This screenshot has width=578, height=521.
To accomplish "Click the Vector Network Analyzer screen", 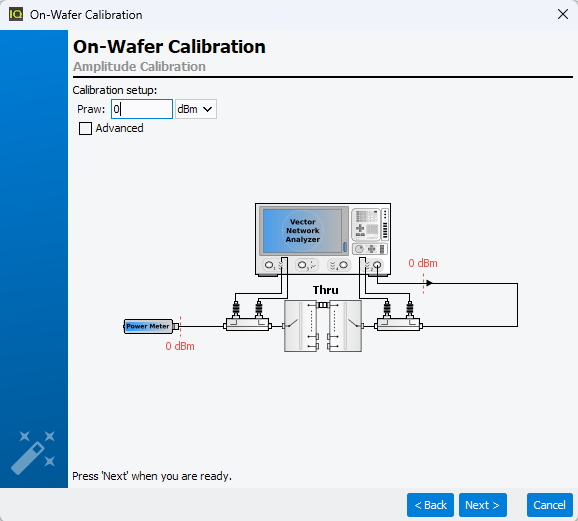I will pyautogui.click(x=303, y=231).
